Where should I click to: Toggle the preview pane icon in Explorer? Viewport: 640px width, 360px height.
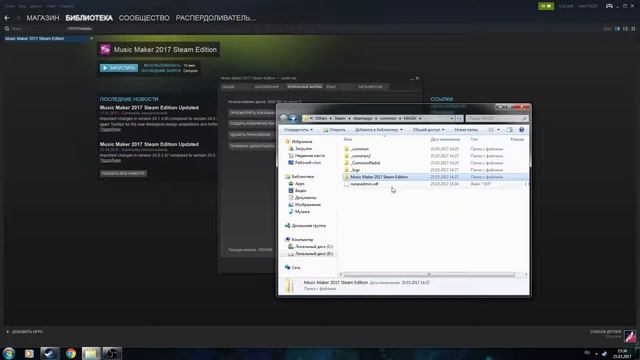(x=509, y=130)
